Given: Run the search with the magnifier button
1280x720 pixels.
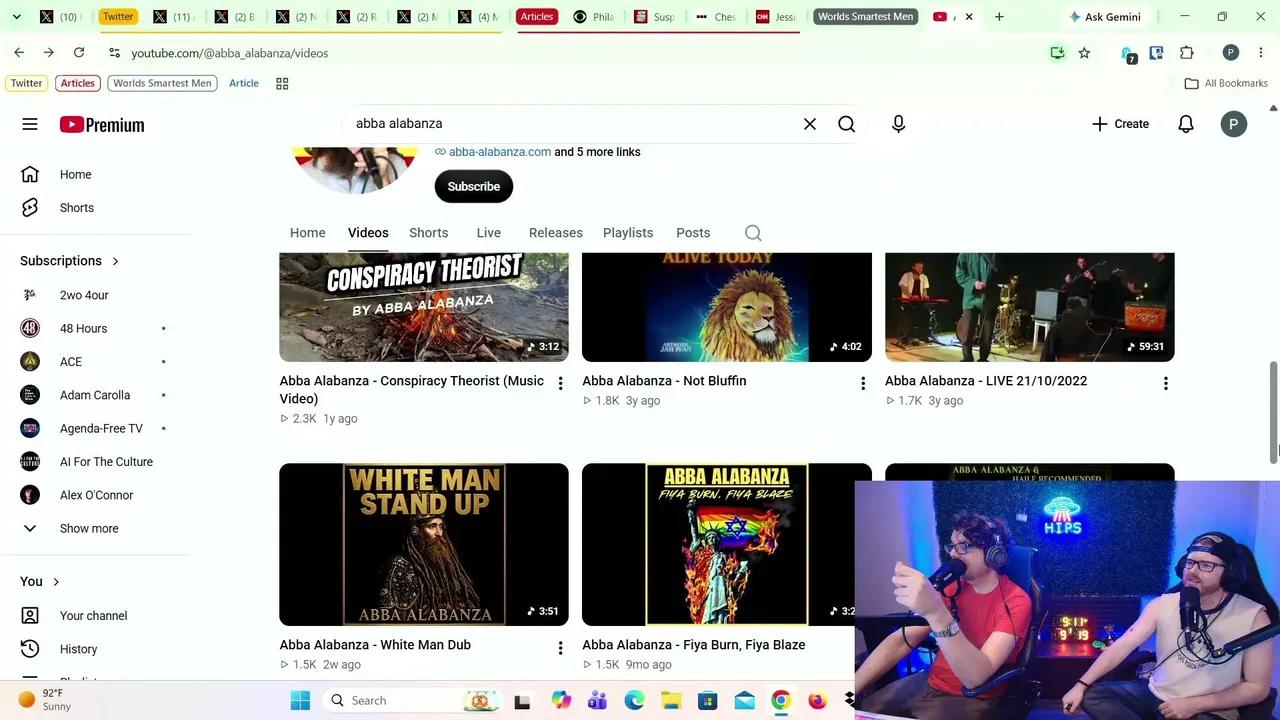Looking at the screenshot, I should click(x=847, y=124).
